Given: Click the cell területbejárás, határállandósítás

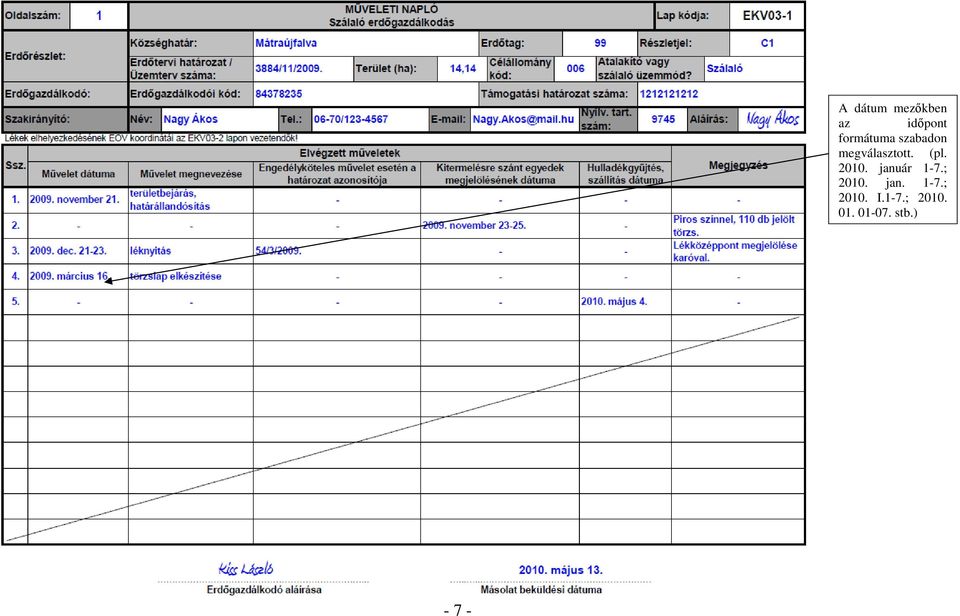Looking at the screenshot, I should tap(190, 200).
